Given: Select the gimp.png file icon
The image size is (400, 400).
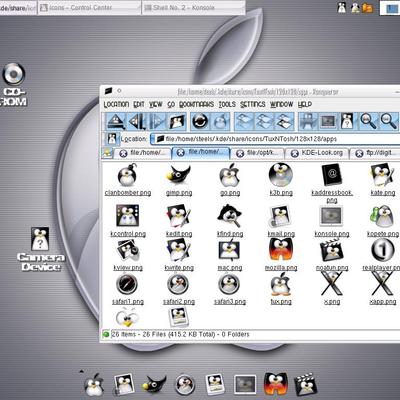Looking at the screenshot, I should [x=179, y=175].
